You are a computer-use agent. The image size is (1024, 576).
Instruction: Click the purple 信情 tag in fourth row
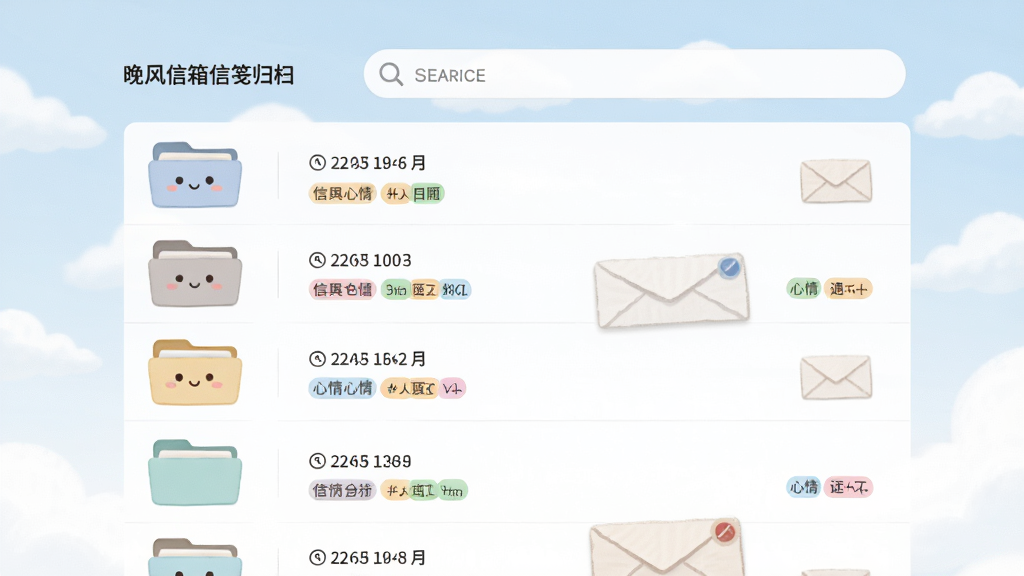[342, 490]
